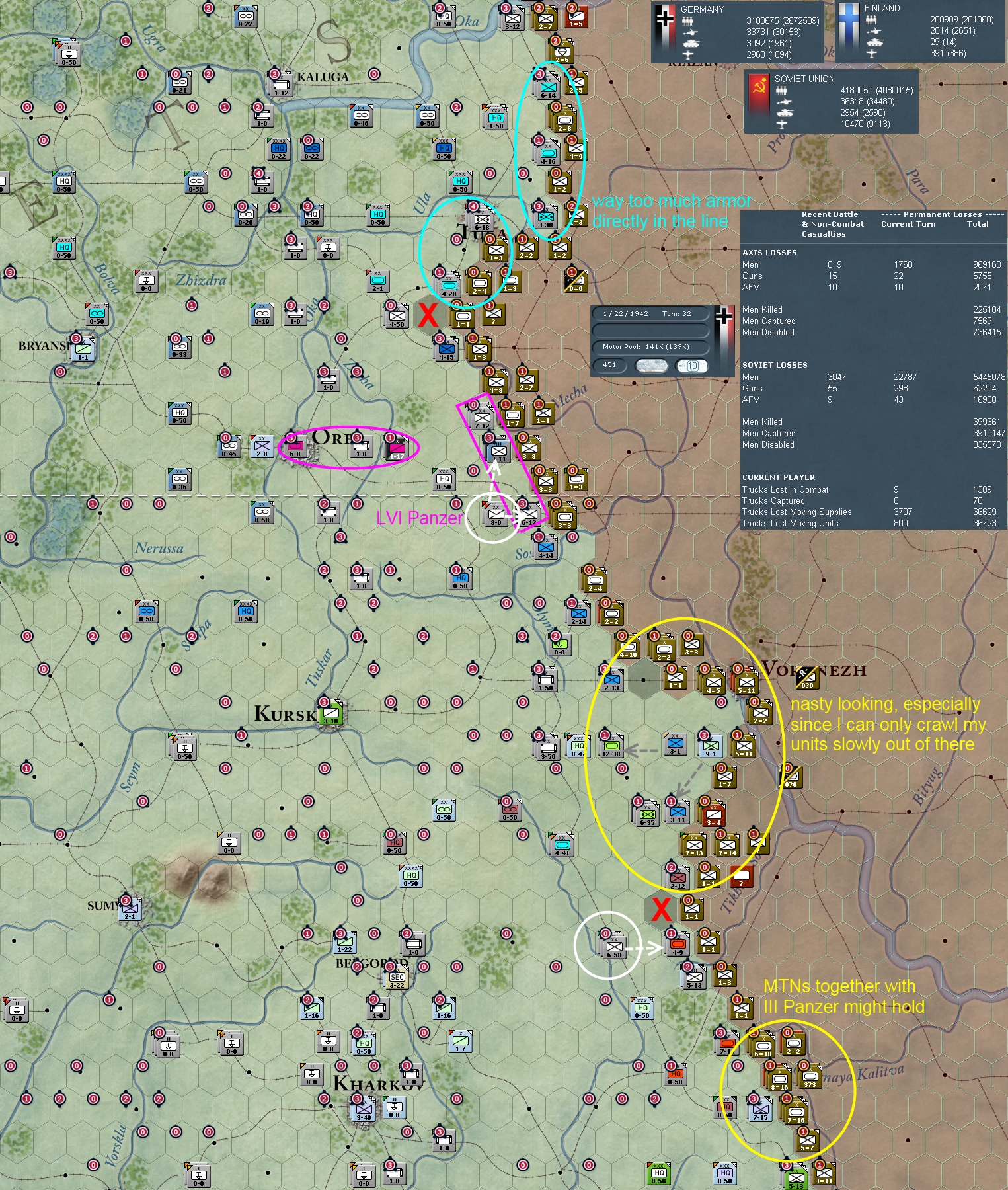The image size is (1008, 1190).
Task: Click Soviet Union manpower figure 4180050 (4080015)
Action: pyautogui.click(x=876, y=90)
